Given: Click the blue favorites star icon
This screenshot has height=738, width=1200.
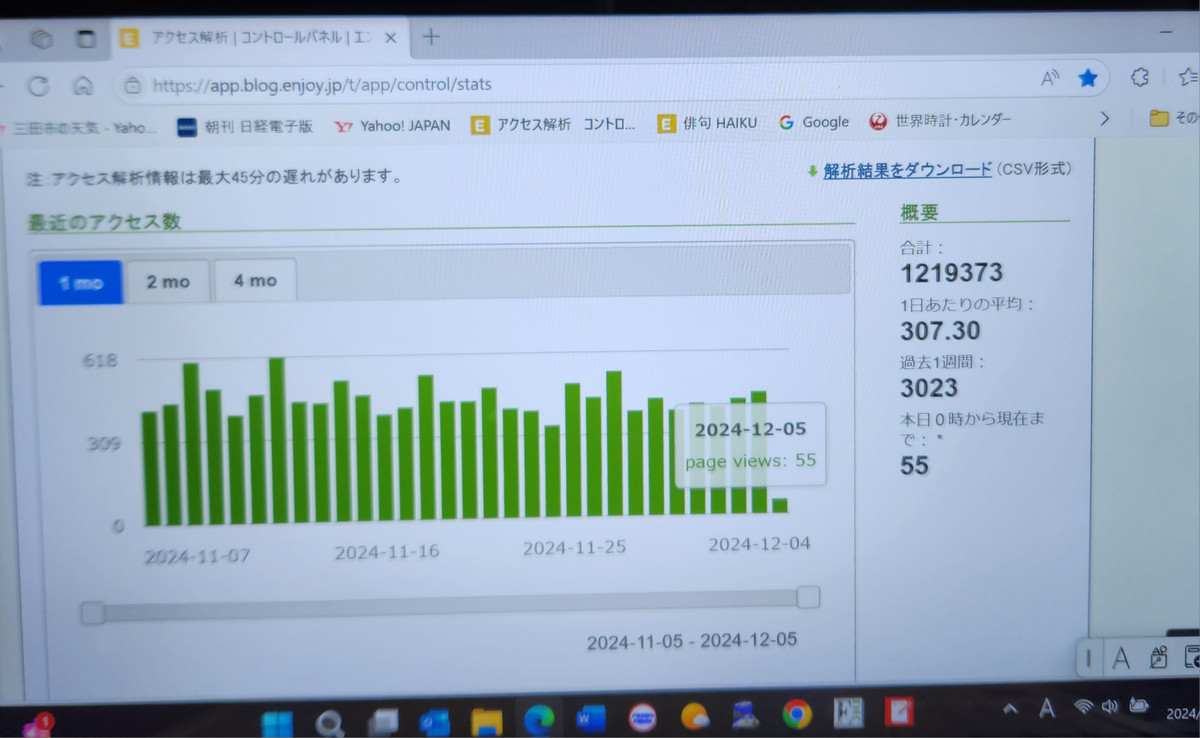Looking at the screenshot, I should click(1088, 78).
